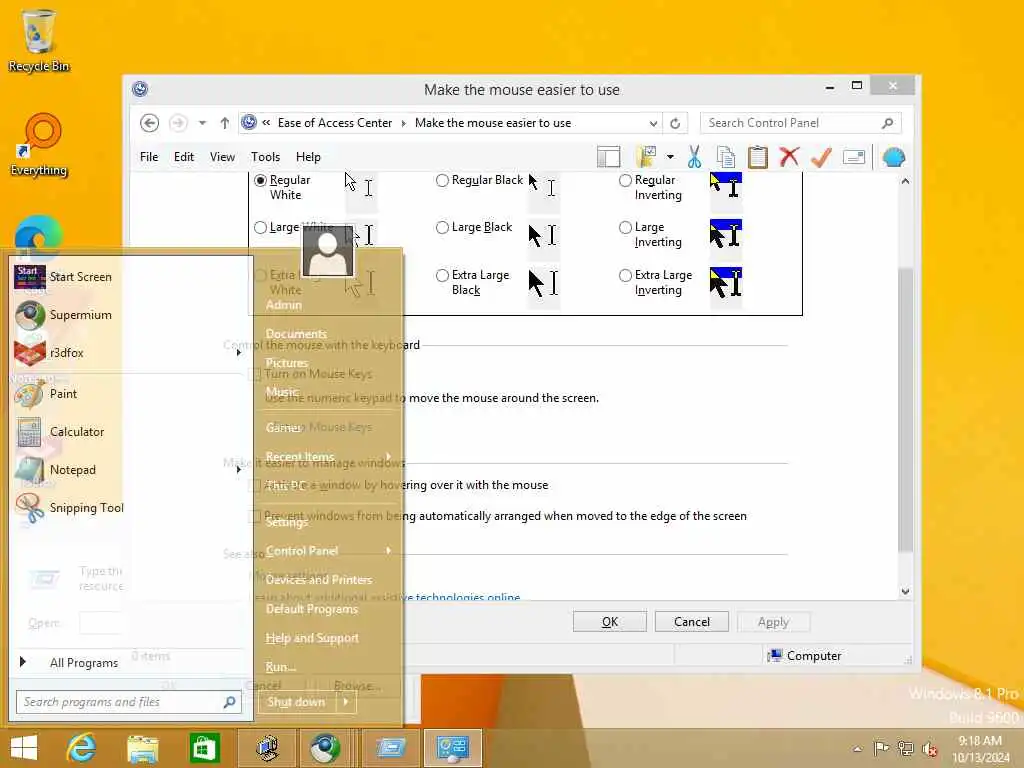
Task: Expand the Control Panel submenu arrow
Action: pyautogui.click(x=389, y=551)
